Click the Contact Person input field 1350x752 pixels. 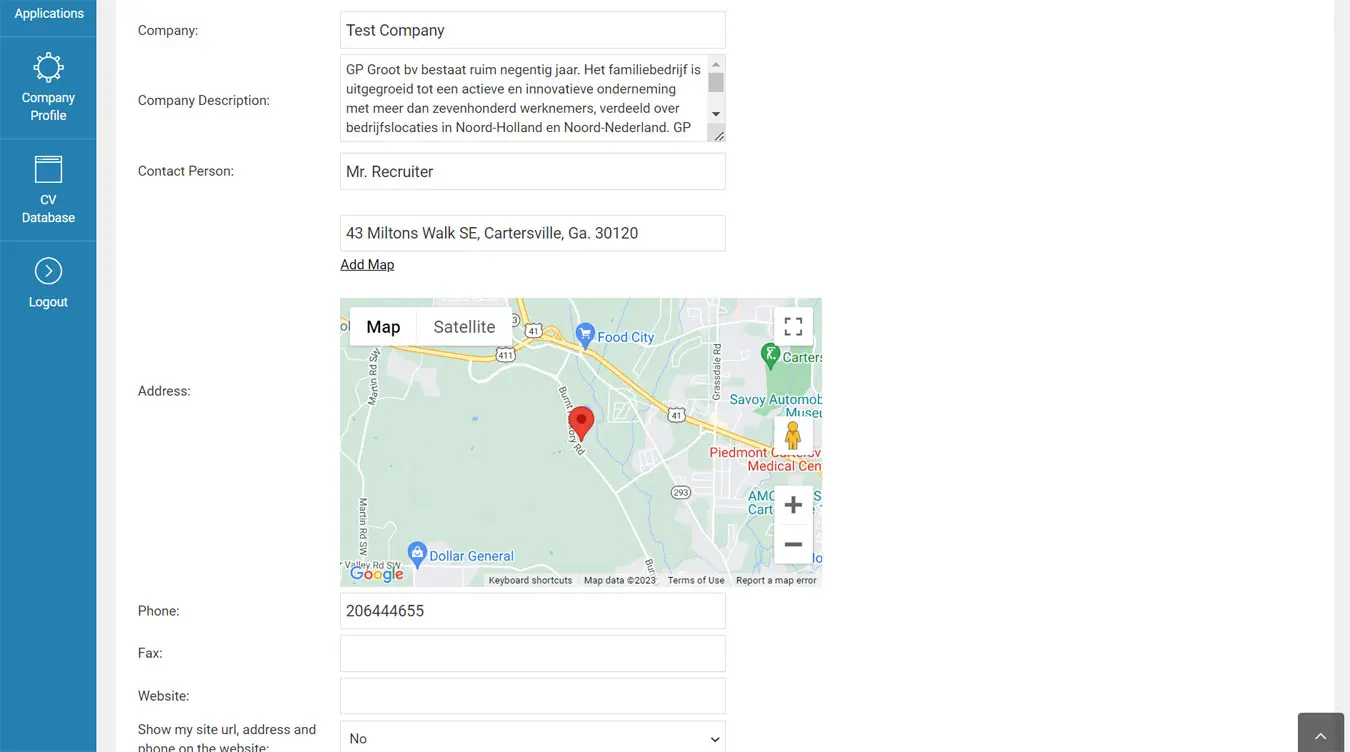click(532, 171)
